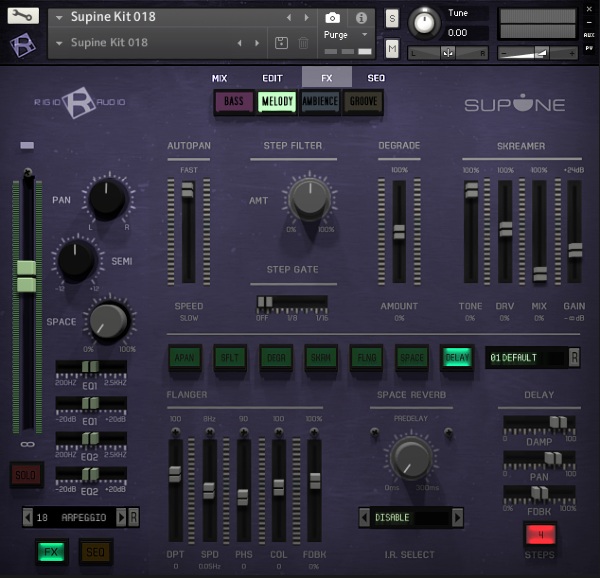This screenshot has width=600, height=578.
Task: Toggle the DELAY effect on or off
Action: click(456, 358)
